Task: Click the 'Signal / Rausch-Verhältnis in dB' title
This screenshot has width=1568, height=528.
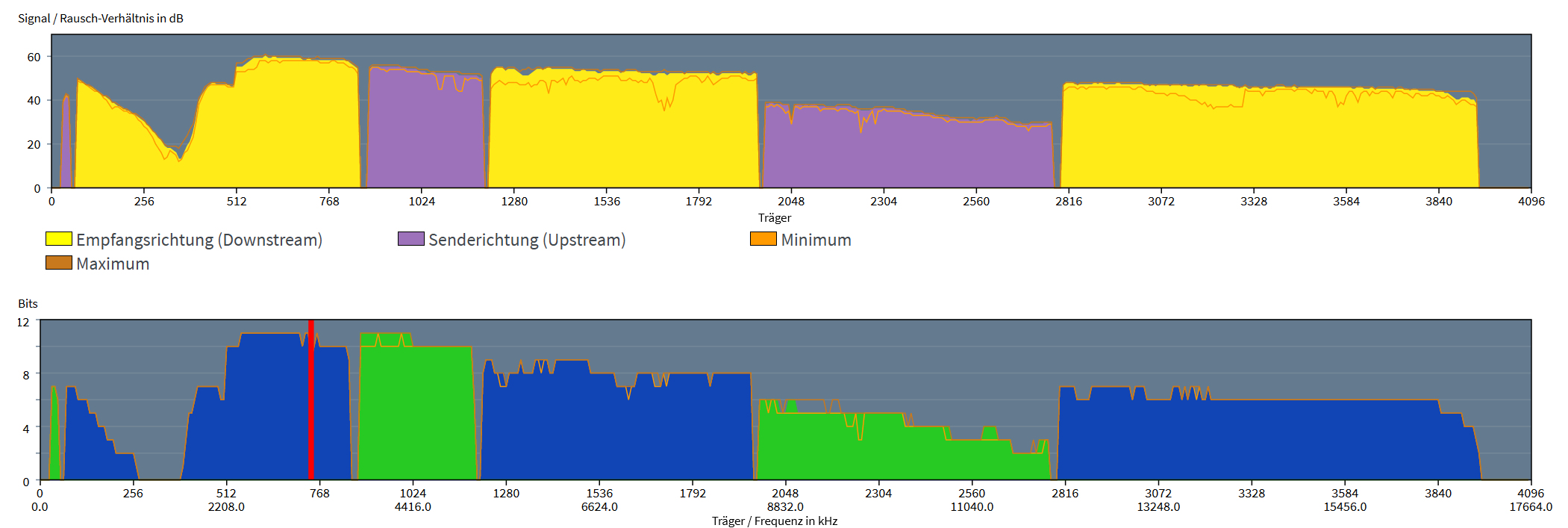Action: [x=101, y=18]
